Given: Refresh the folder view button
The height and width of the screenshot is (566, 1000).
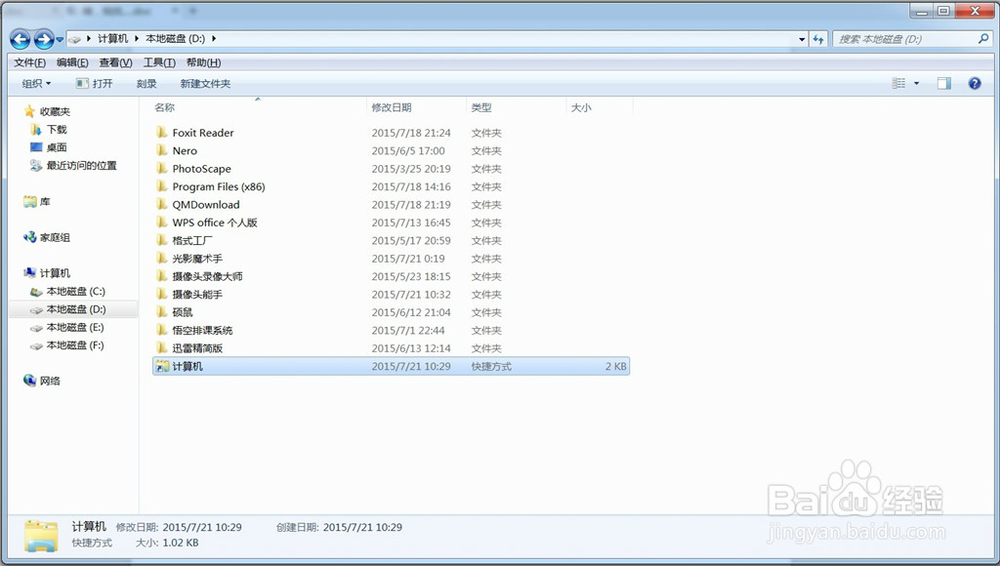Looking at the screenshot, I should coord(818,39).
